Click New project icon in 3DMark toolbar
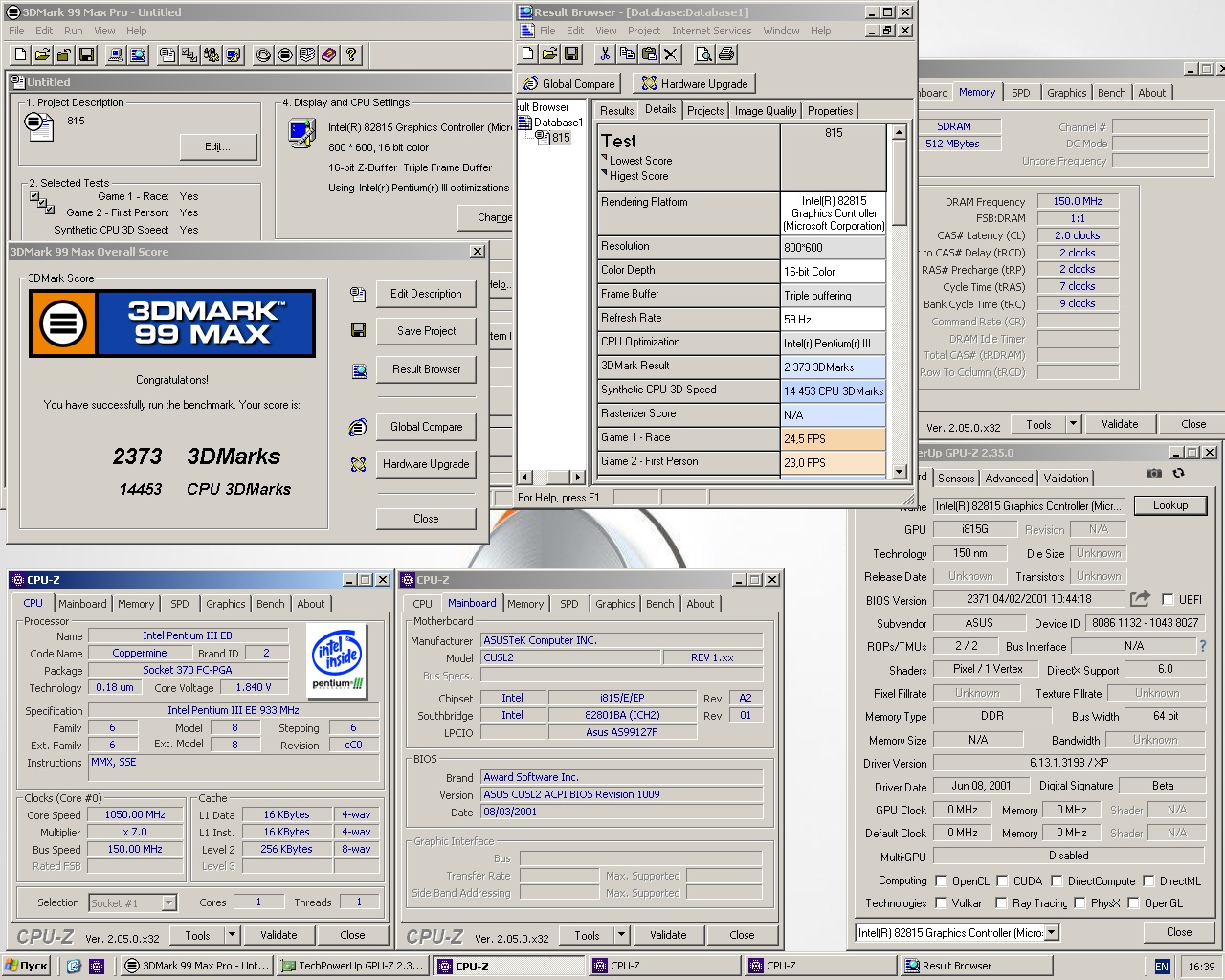Screen dimensions: 1225x980 point(19,55)
